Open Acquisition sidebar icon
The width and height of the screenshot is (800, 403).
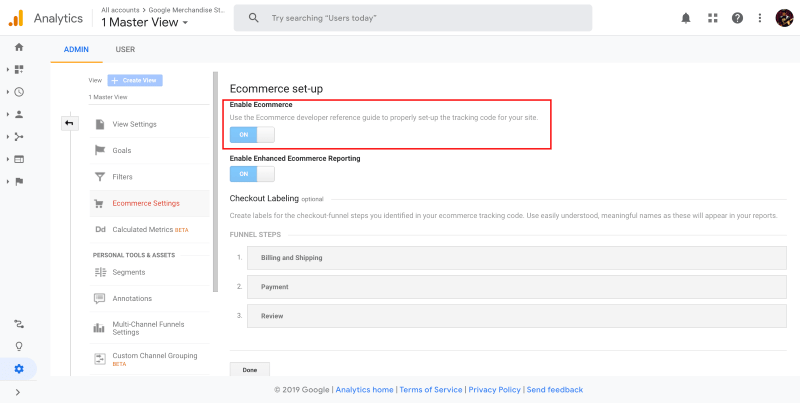click(x=19, y=137)
